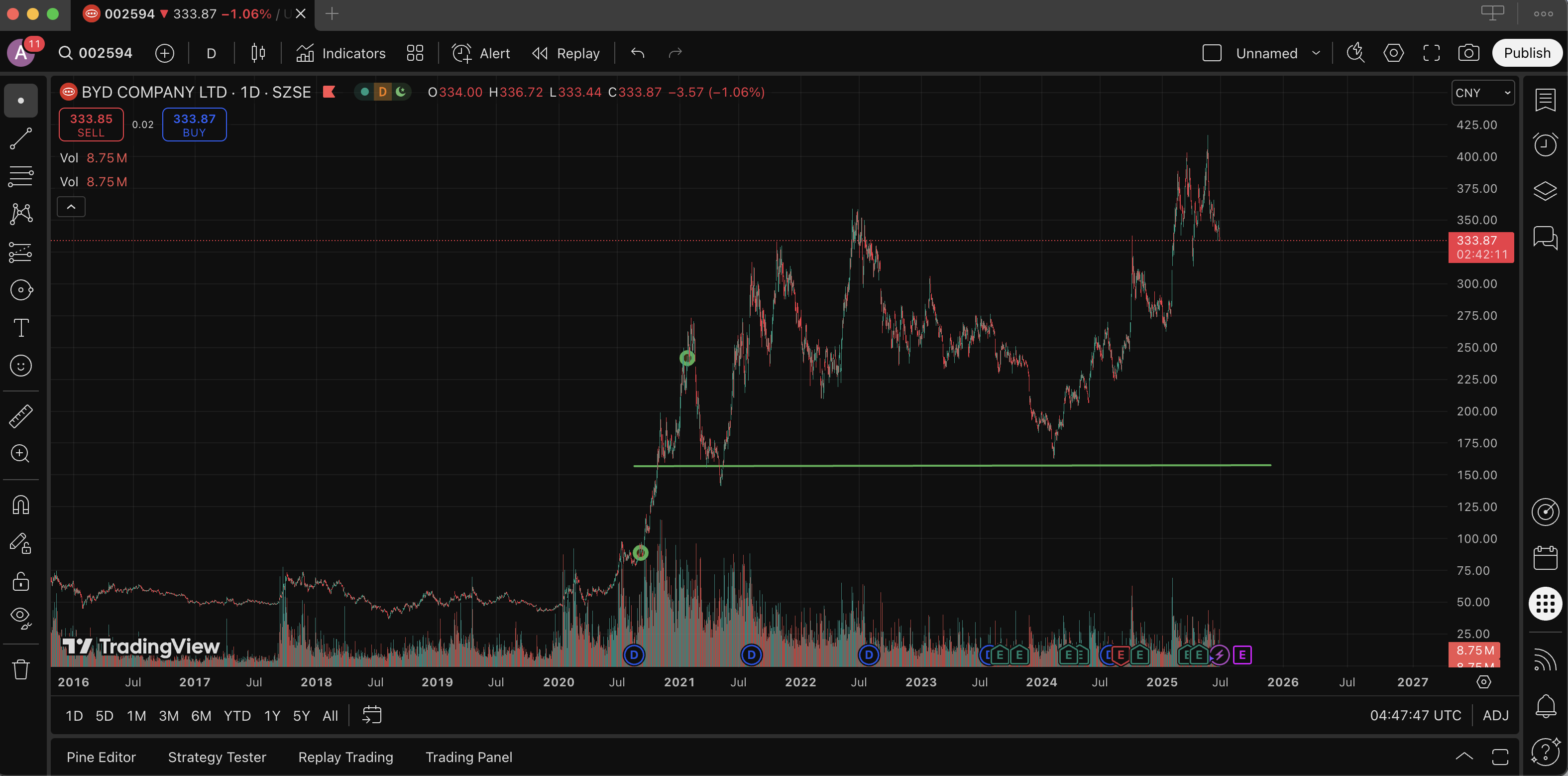This screenshot has height=776, width=1568.
Task: Open the CNY currency dropdown
Action: [x=1482, y=93]
